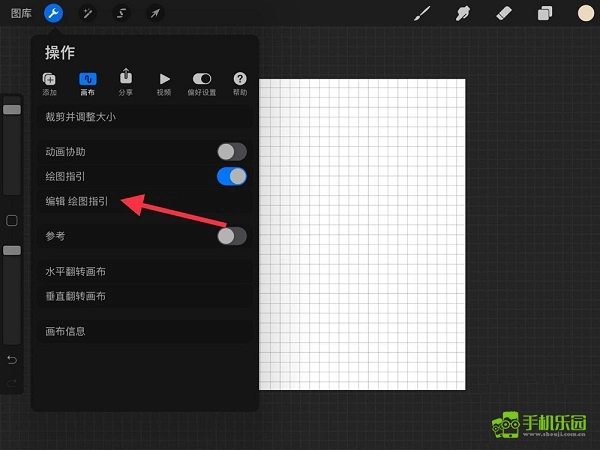Screen dimensions: 600x450
Task: Open the 偏好设置 tab
Action: tap(201, 83)
